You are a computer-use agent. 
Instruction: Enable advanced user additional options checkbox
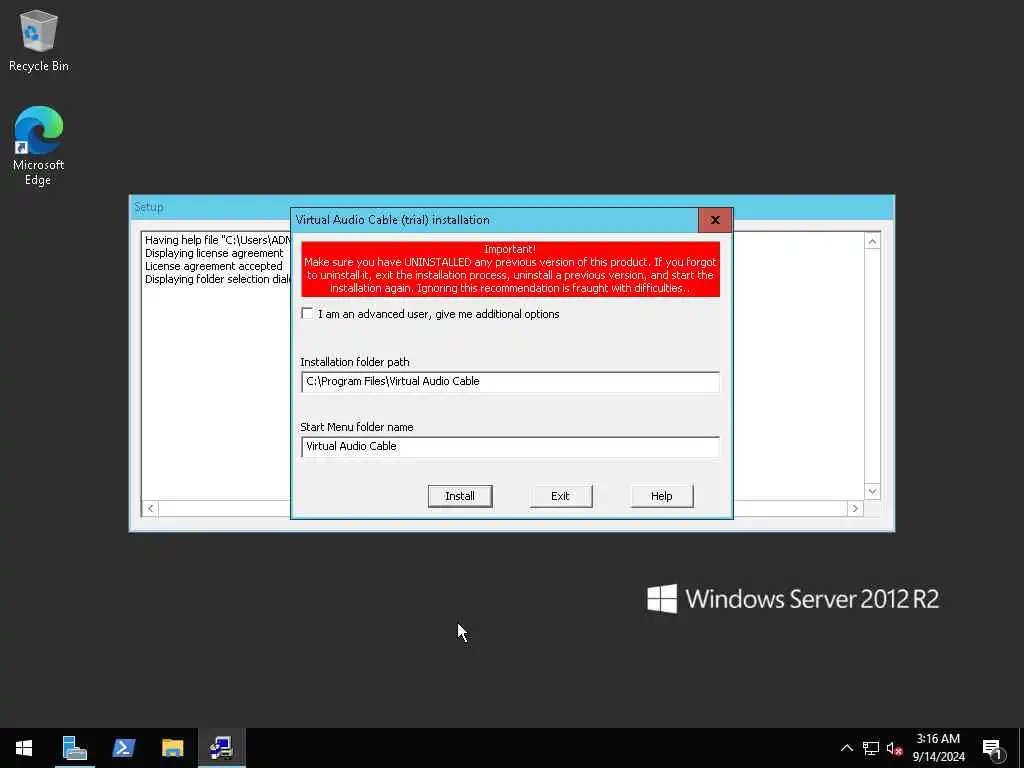[307, 313]
